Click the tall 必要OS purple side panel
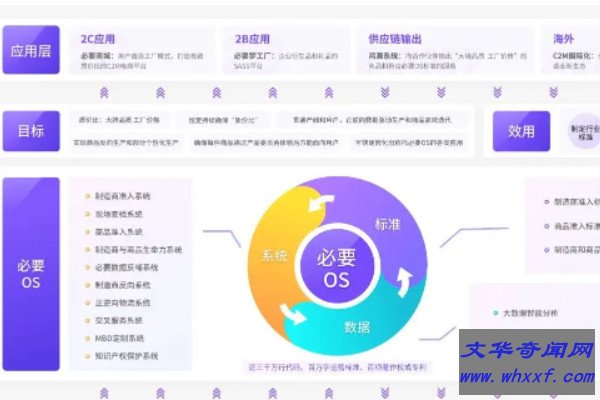600x400 pixels. pyautogui.click(x=31, y=272)
